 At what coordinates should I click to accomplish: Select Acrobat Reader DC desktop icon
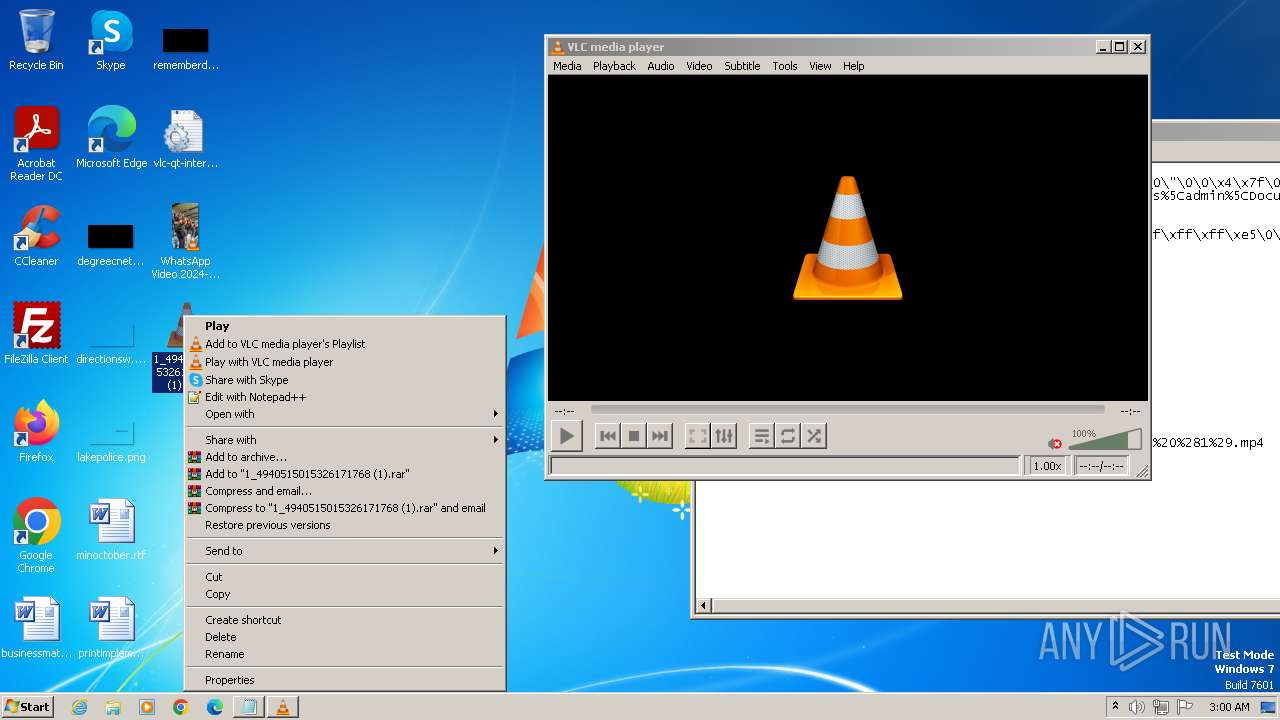36,144
